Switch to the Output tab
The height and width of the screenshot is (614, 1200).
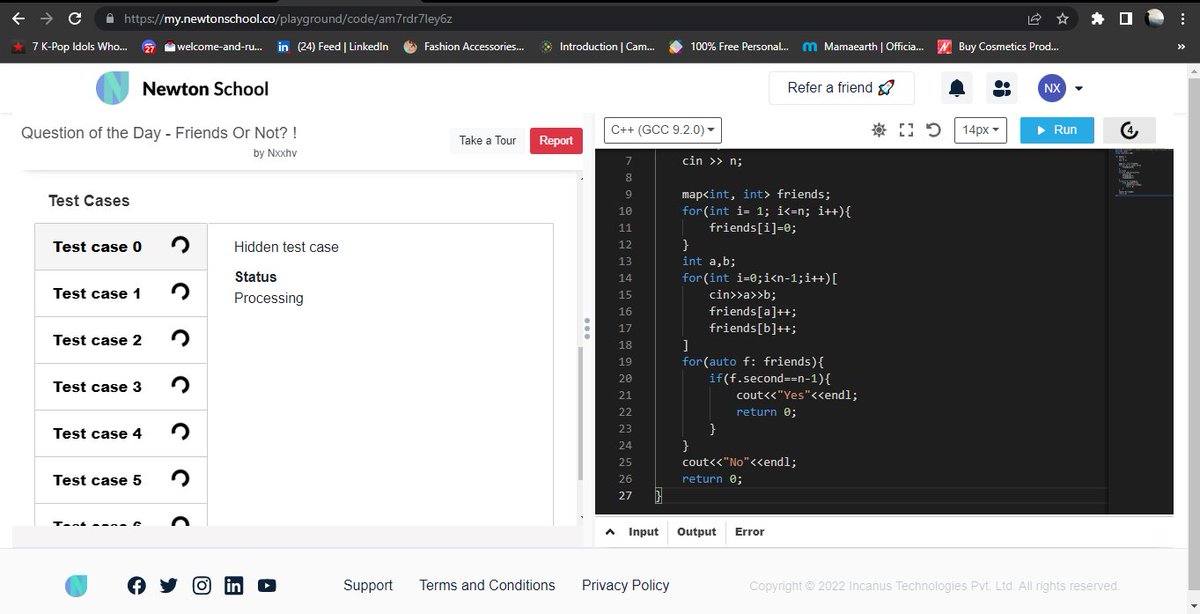tap(697, 532)
